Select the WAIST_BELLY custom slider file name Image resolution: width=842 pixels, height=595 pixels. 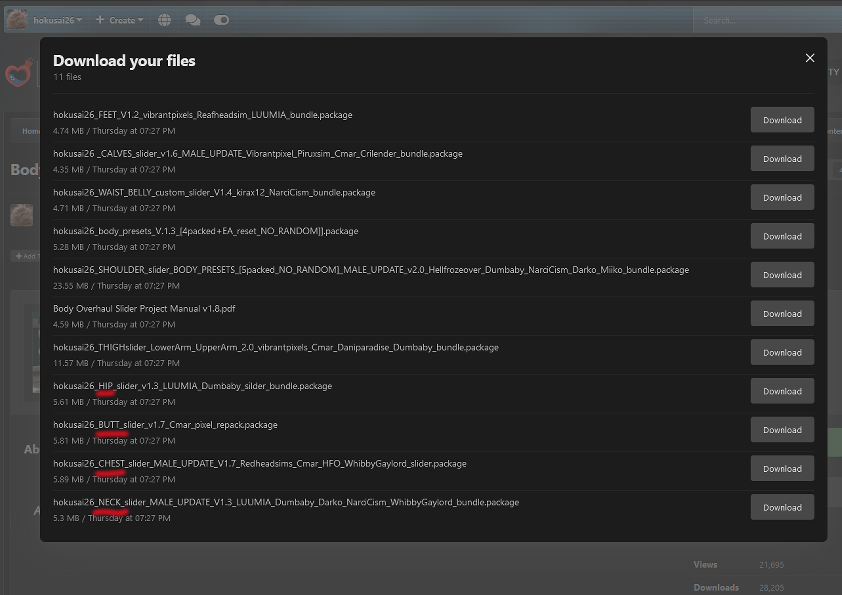click(214, 192)
